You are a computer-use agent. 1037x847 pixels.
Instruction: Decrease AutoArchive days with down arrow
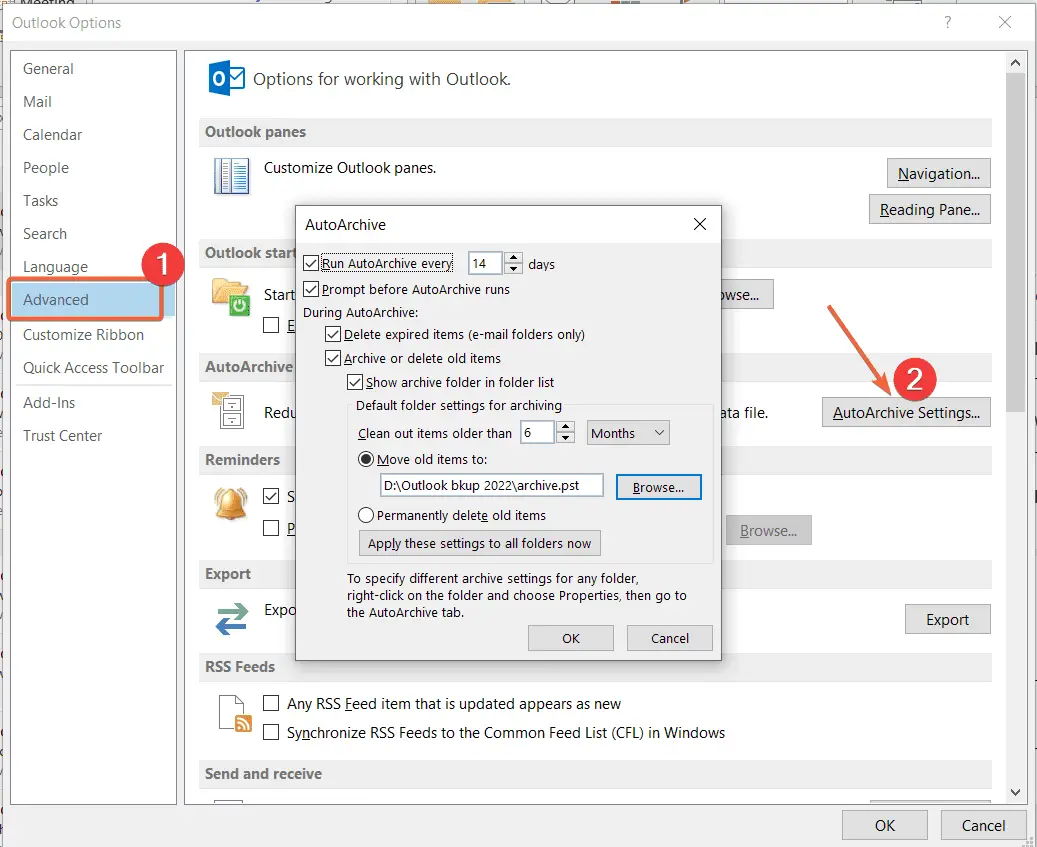click(x=514, y=268)
